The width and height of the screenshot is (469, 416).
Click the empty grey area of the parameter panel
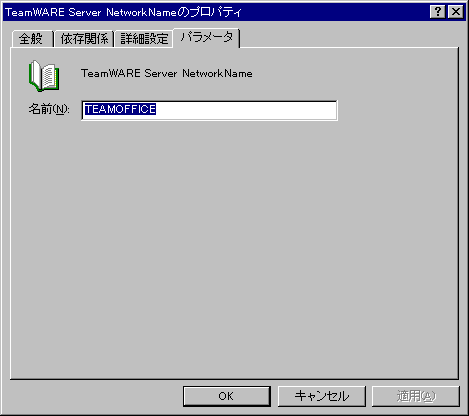[233, 250]
